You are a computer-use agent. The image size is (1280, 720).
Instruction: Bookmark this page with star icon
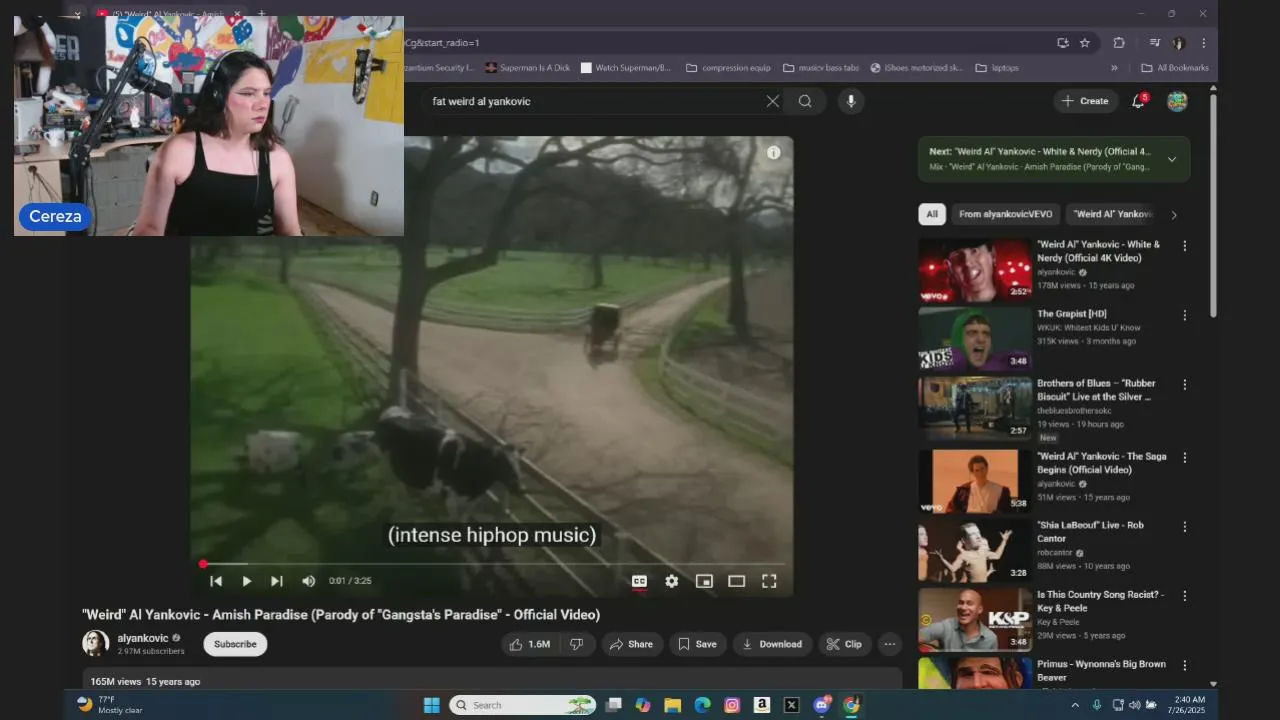1085,43
